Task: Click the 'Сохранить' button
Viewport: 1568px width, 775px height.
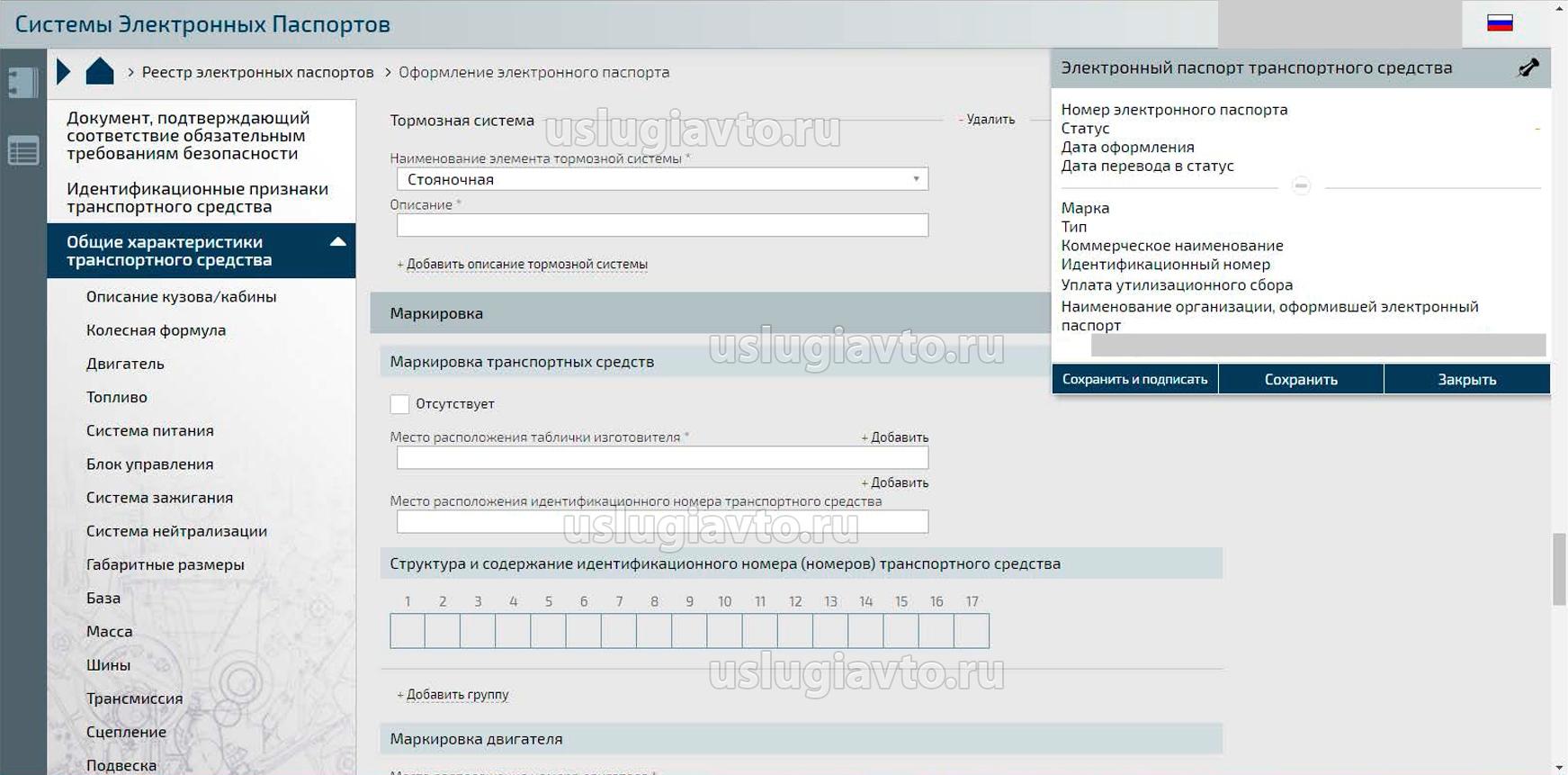Action: click(1301, 380)
